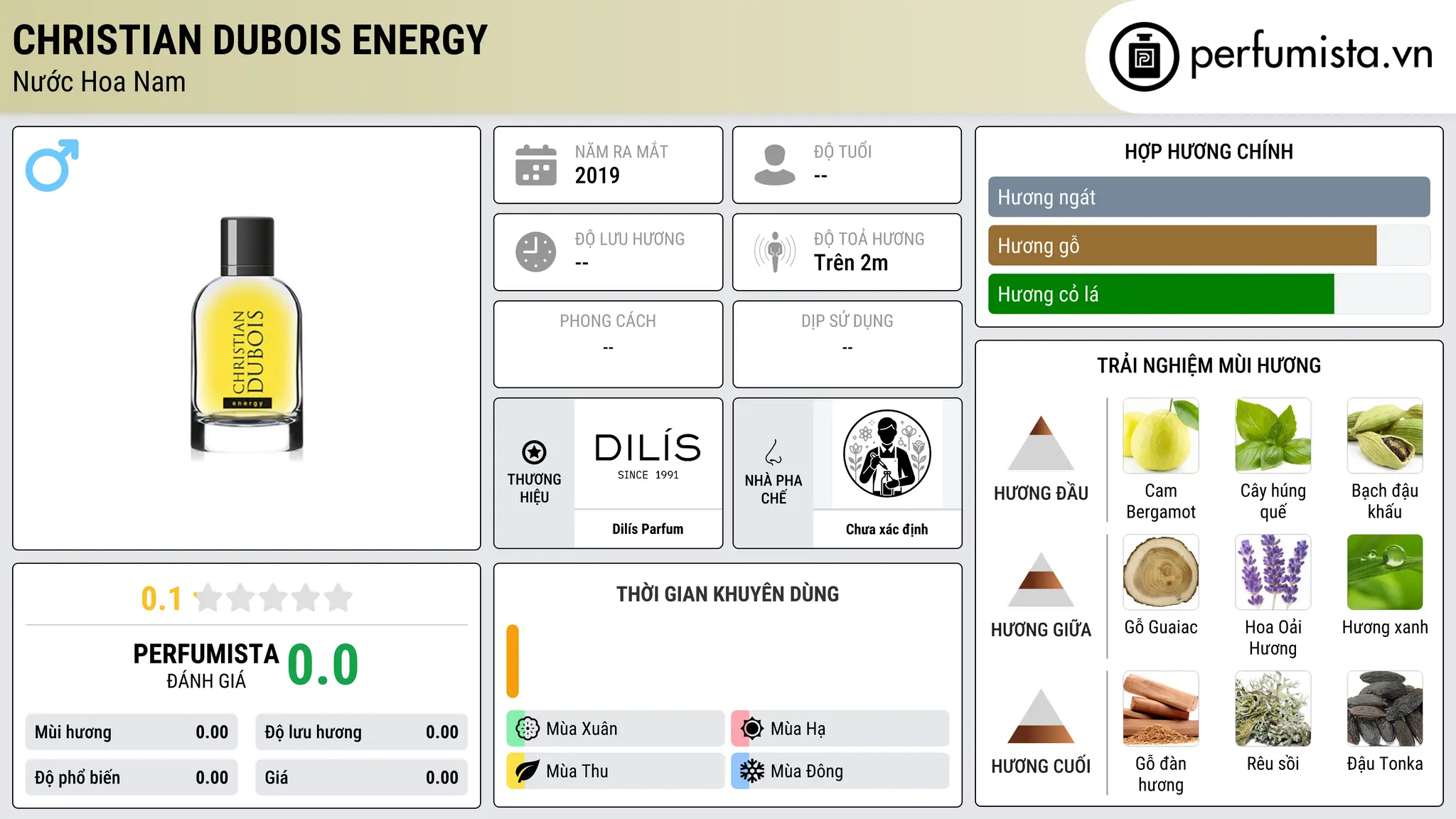Image resolution: width=1456 pixels, height=819 pixels.
Task: Open the Hoa Oải Hương lavender image
Action: (1273, 572)
